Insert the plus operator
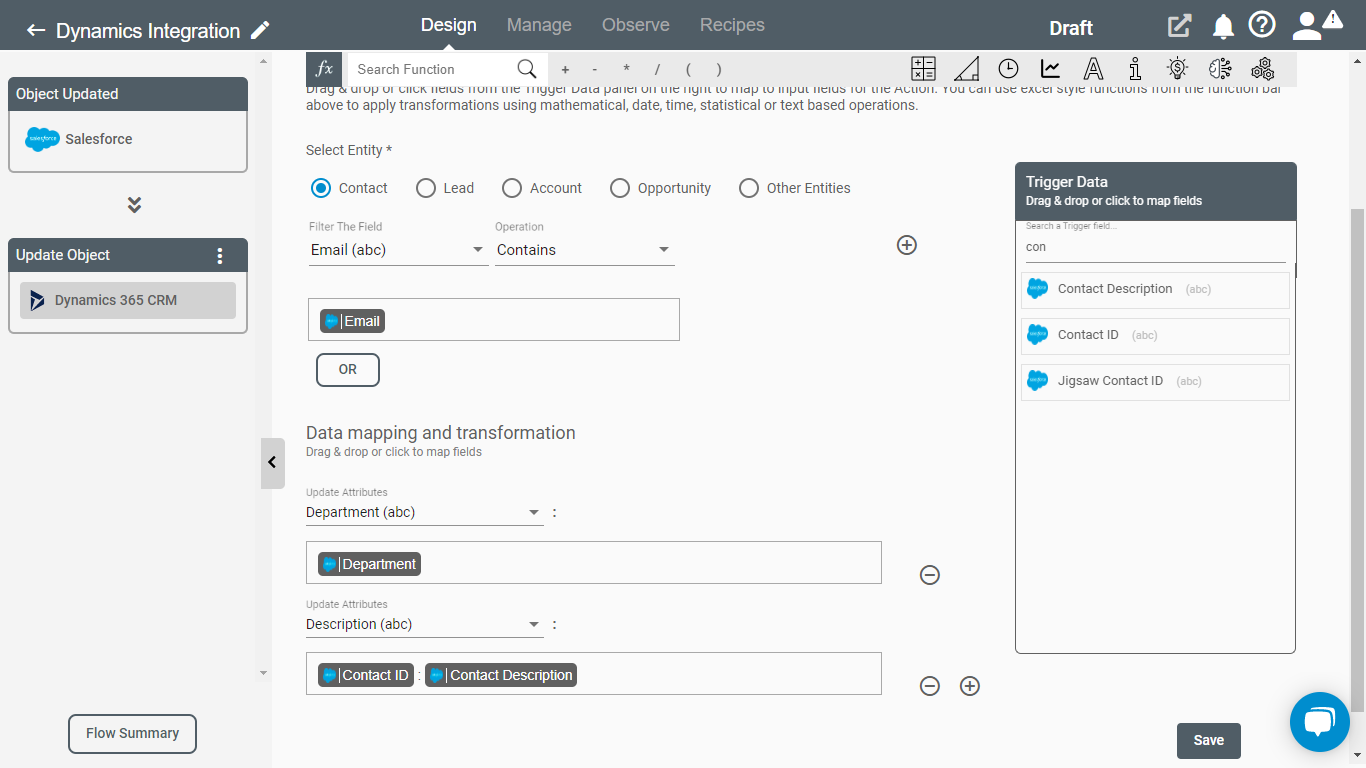1366x768 pixels. [x=565, y=70]
